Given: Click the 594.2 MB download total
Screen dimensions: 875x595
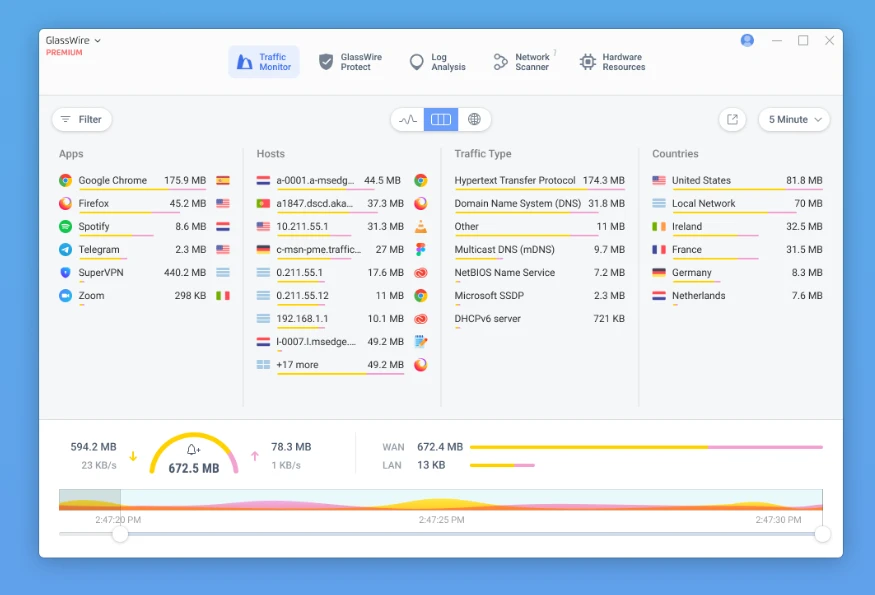Looking at the screenshot, I should 93,447.
